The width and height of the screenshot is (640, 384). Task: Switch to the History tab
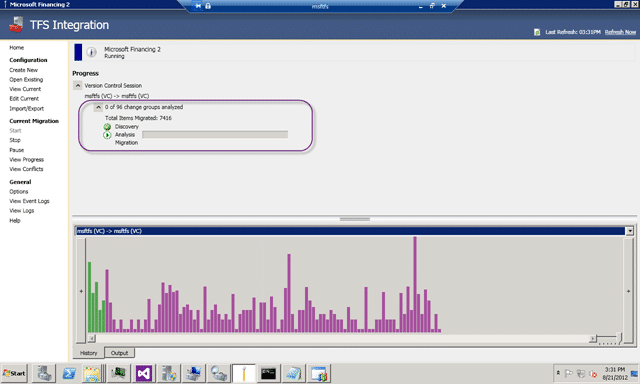point(89,353)
